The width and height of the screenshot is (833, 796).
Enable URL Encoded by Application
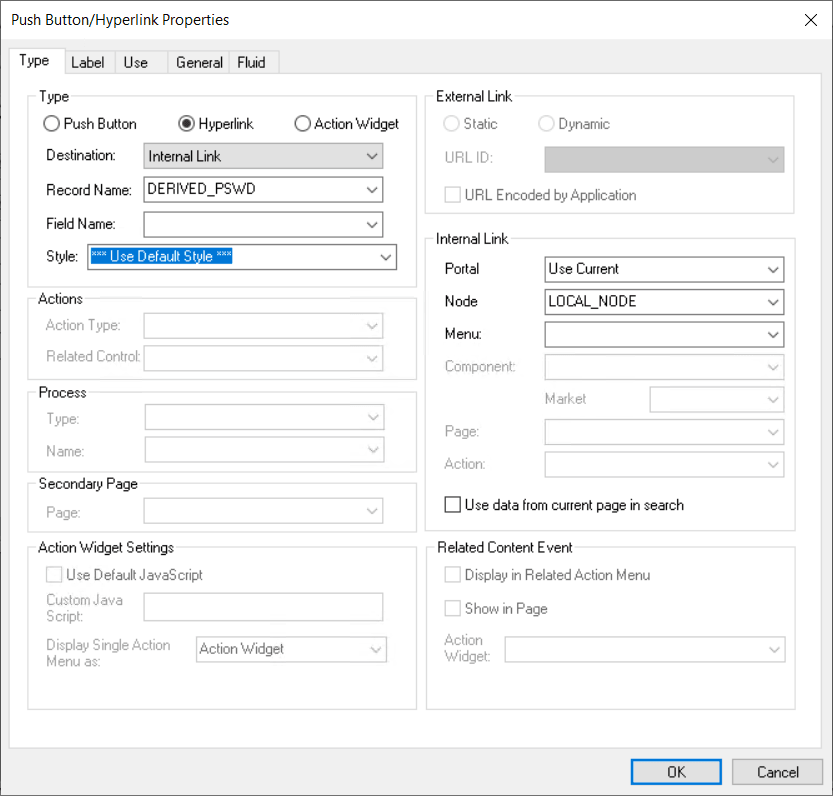click(x=452, y=195)
